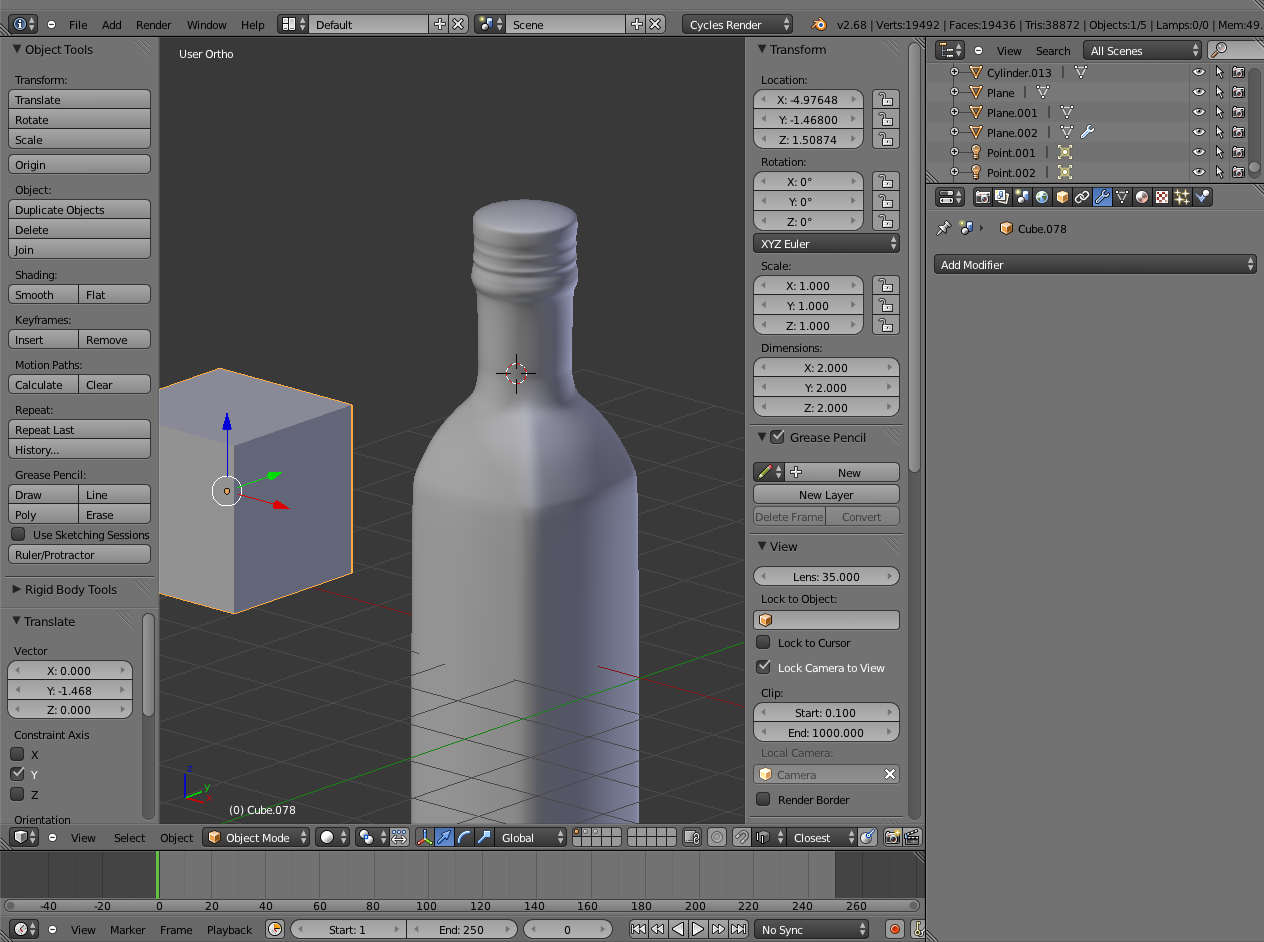
Task: Open the Closest snap target dropdown
Action: [x=820, y=838]
